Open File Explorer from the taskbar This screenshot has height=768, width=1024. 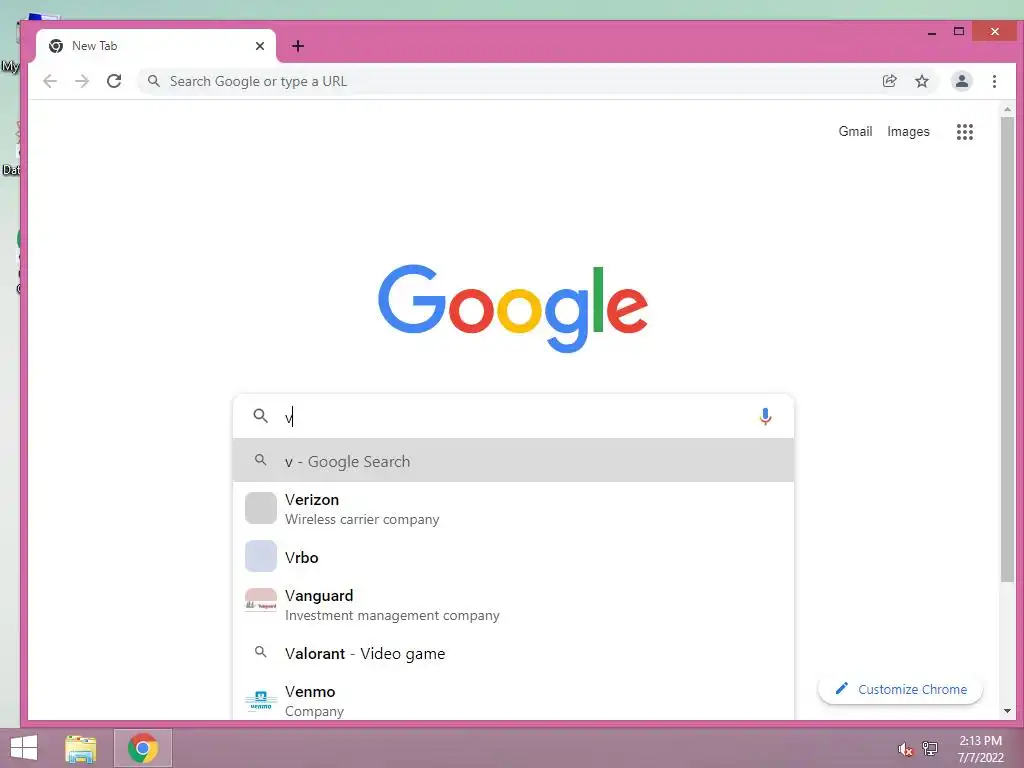81,748
